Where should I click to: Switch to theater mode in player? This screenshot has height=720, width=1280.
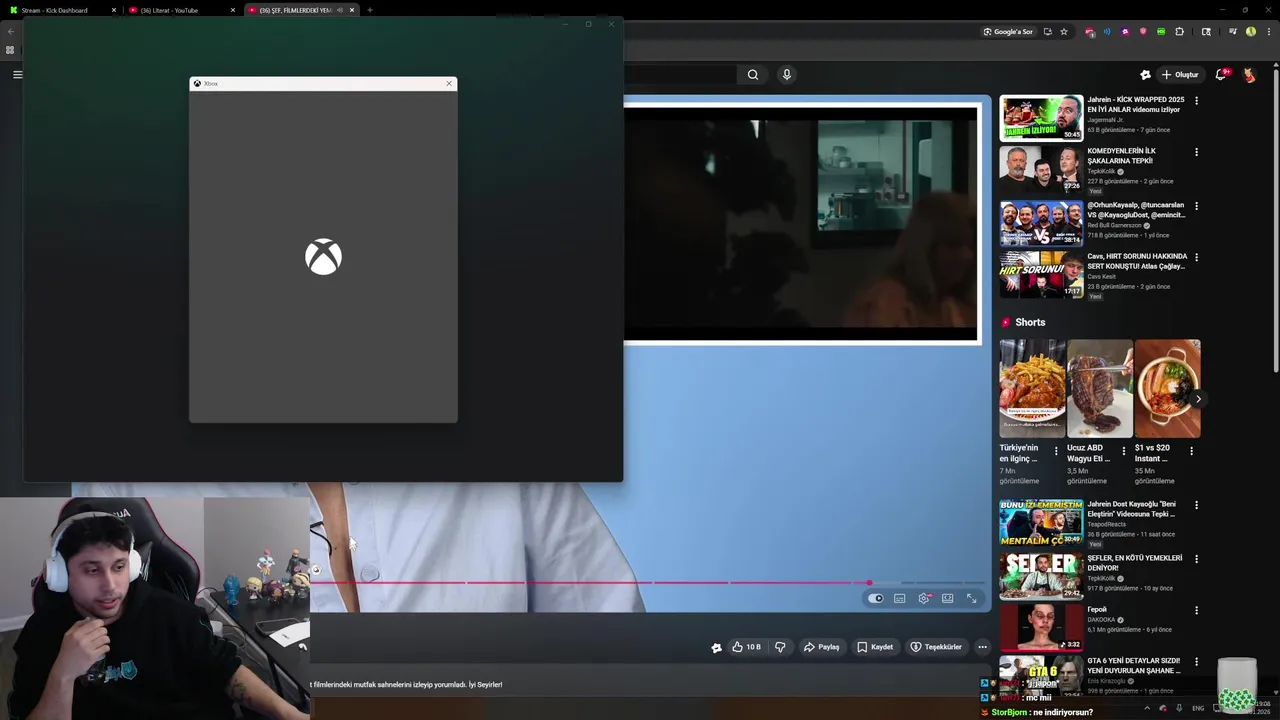[x=947, y=598]
